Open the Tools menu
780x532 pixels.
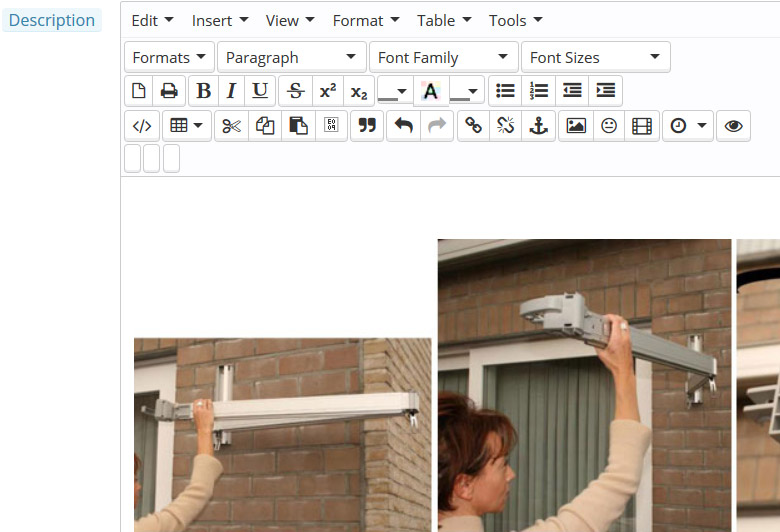(515, 20)
